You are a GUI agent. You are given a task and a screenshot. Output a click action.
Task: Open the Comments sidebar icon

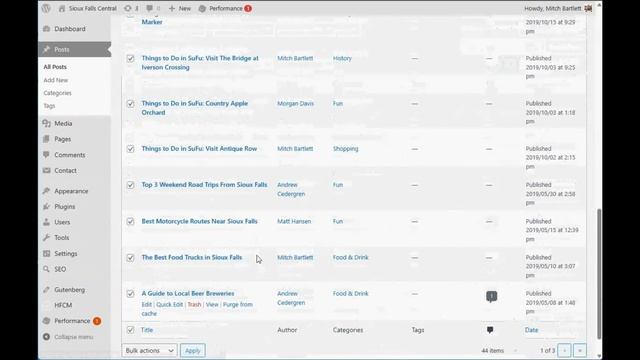(x=47, y=155)
